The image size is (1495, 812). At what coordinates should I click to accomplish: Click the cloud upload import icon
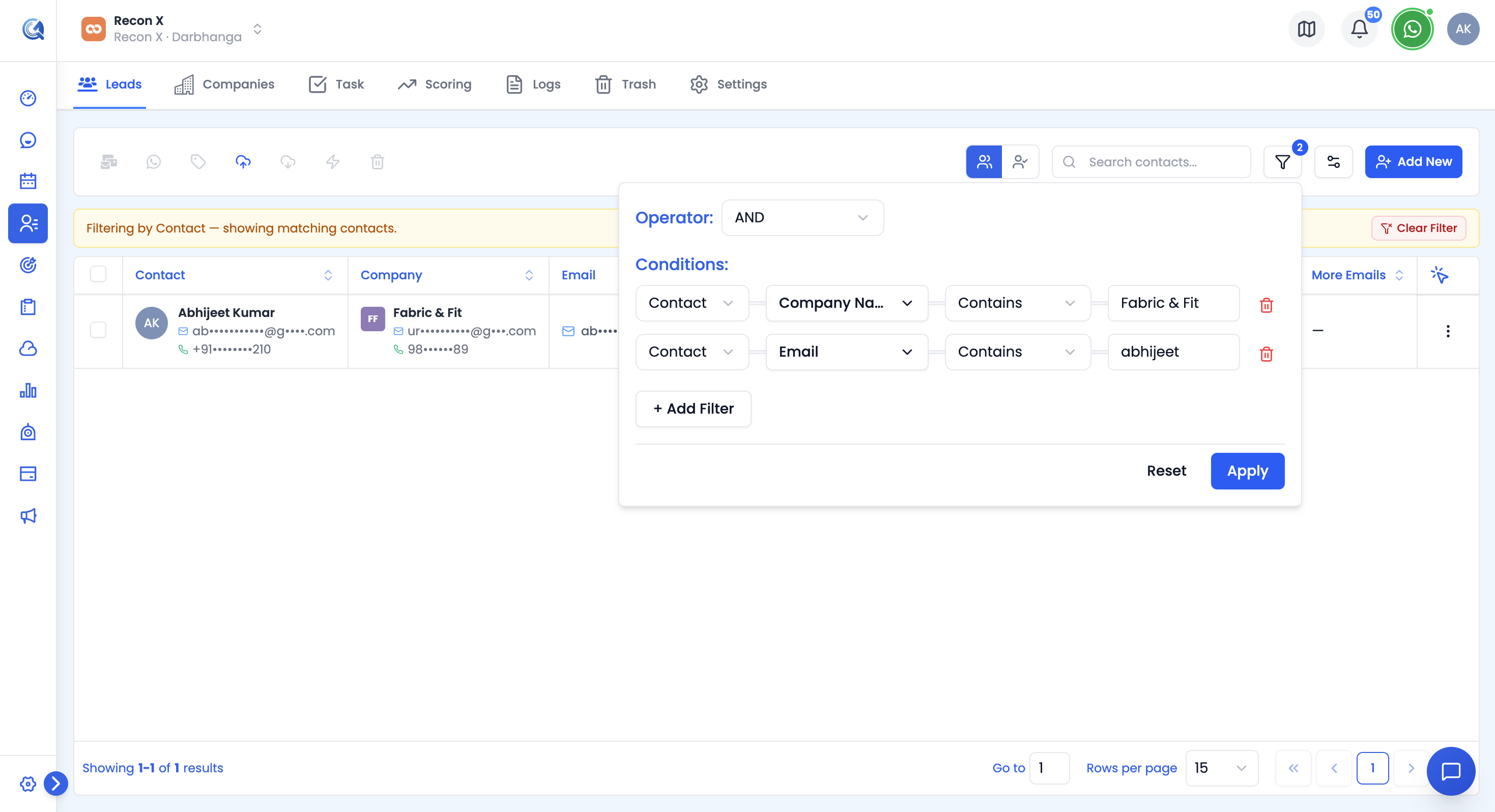[243, 161]
